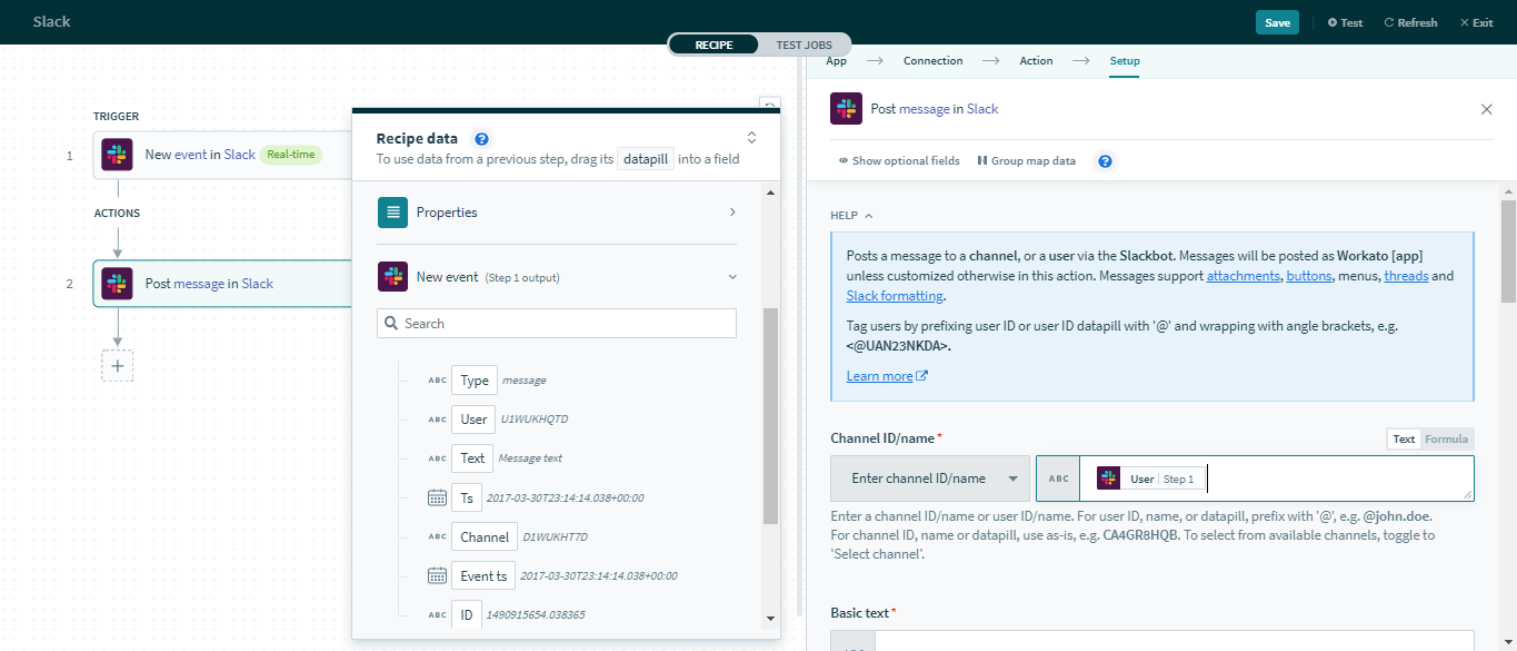
Task: Click the datapill Search field
Action: (x=556, y=323)
